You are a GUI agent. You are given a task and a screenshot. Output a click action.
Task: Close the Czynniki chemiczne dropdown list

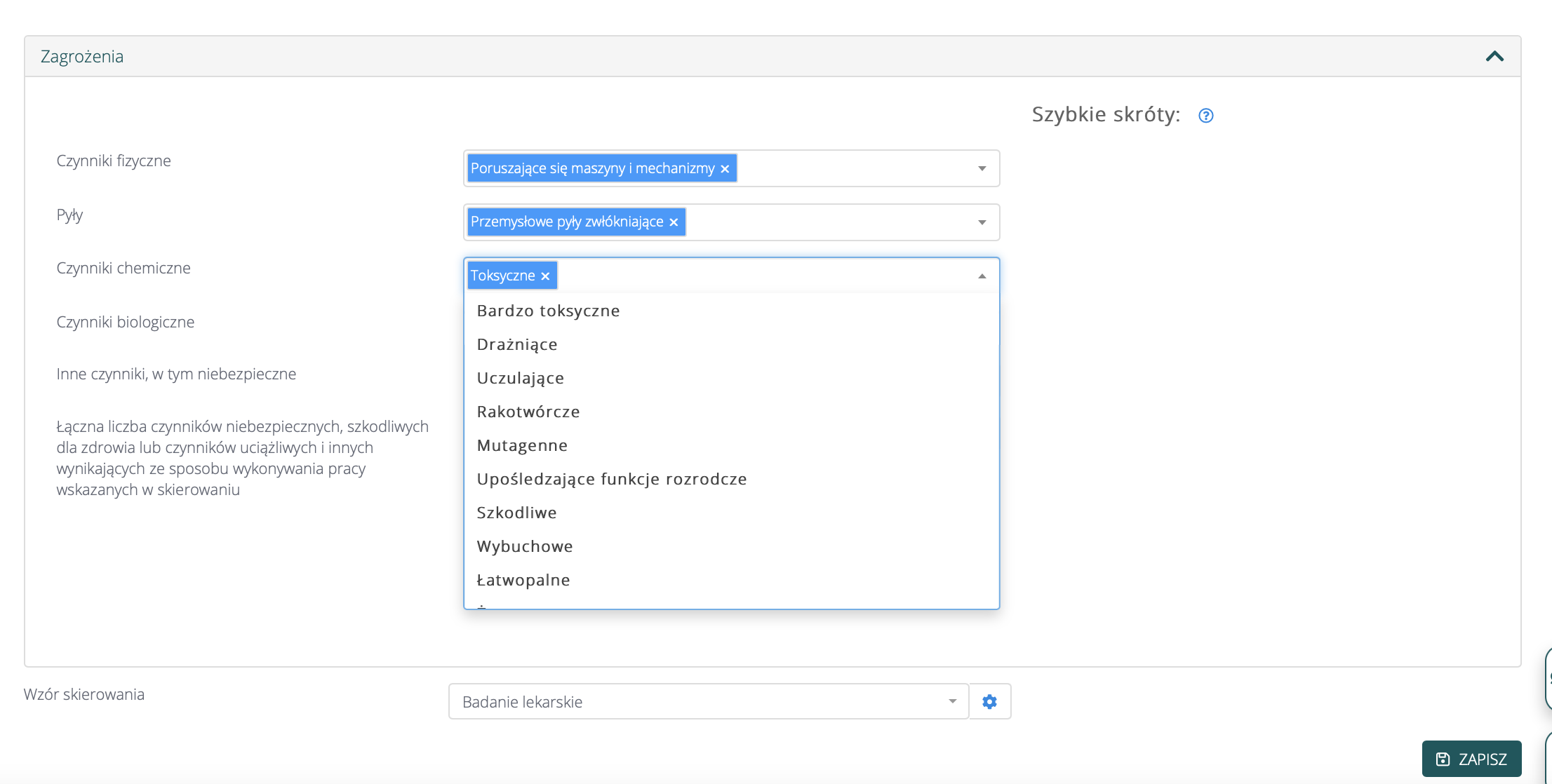[x=982, y=276]
